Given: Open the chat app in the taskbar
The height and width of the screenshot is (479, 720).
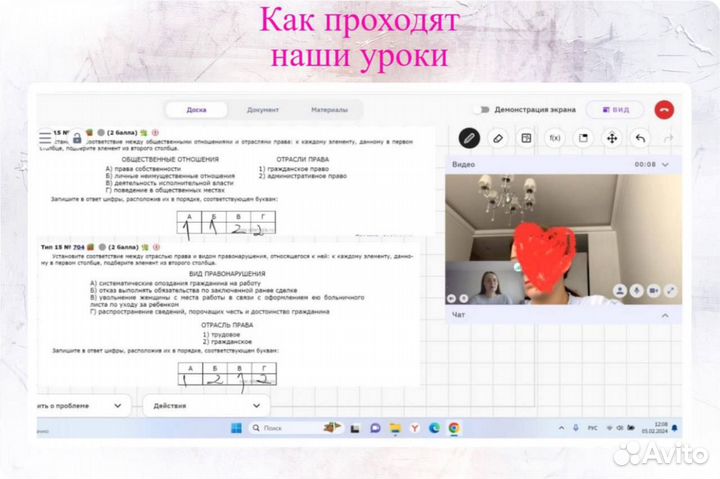Looking at the screenshot, I should tap(375, 428).
